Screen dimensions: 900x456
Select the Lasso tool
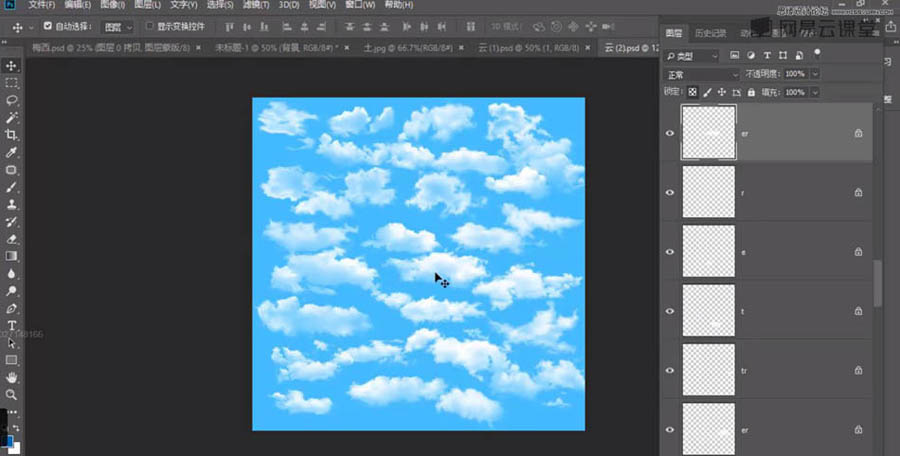[12, 100]
